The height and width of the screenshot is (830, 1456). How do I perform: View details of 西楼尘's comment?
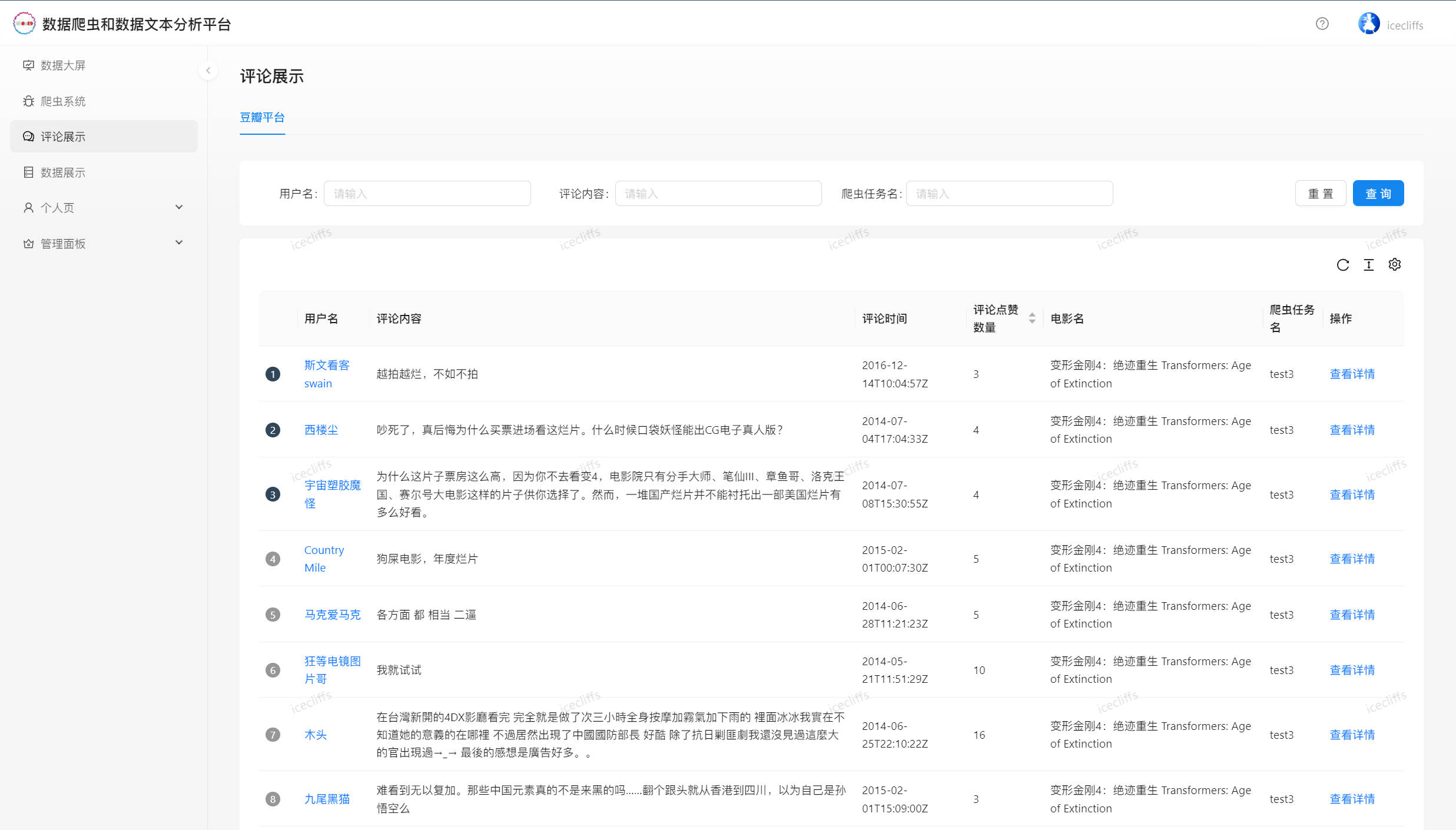coord(1352,430)
